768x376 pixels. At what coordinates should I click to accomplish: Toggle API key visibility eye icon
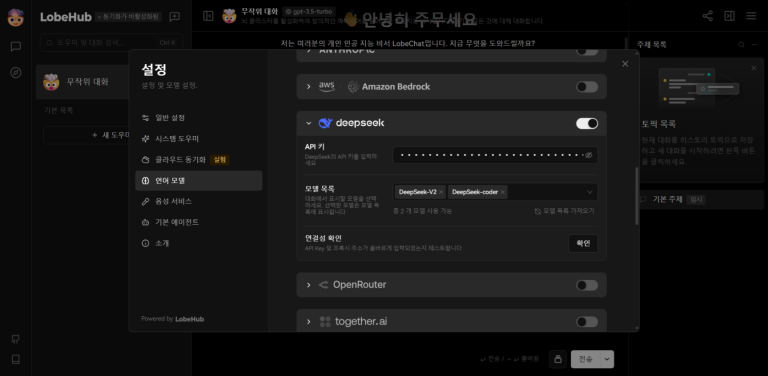click(589, 155)
